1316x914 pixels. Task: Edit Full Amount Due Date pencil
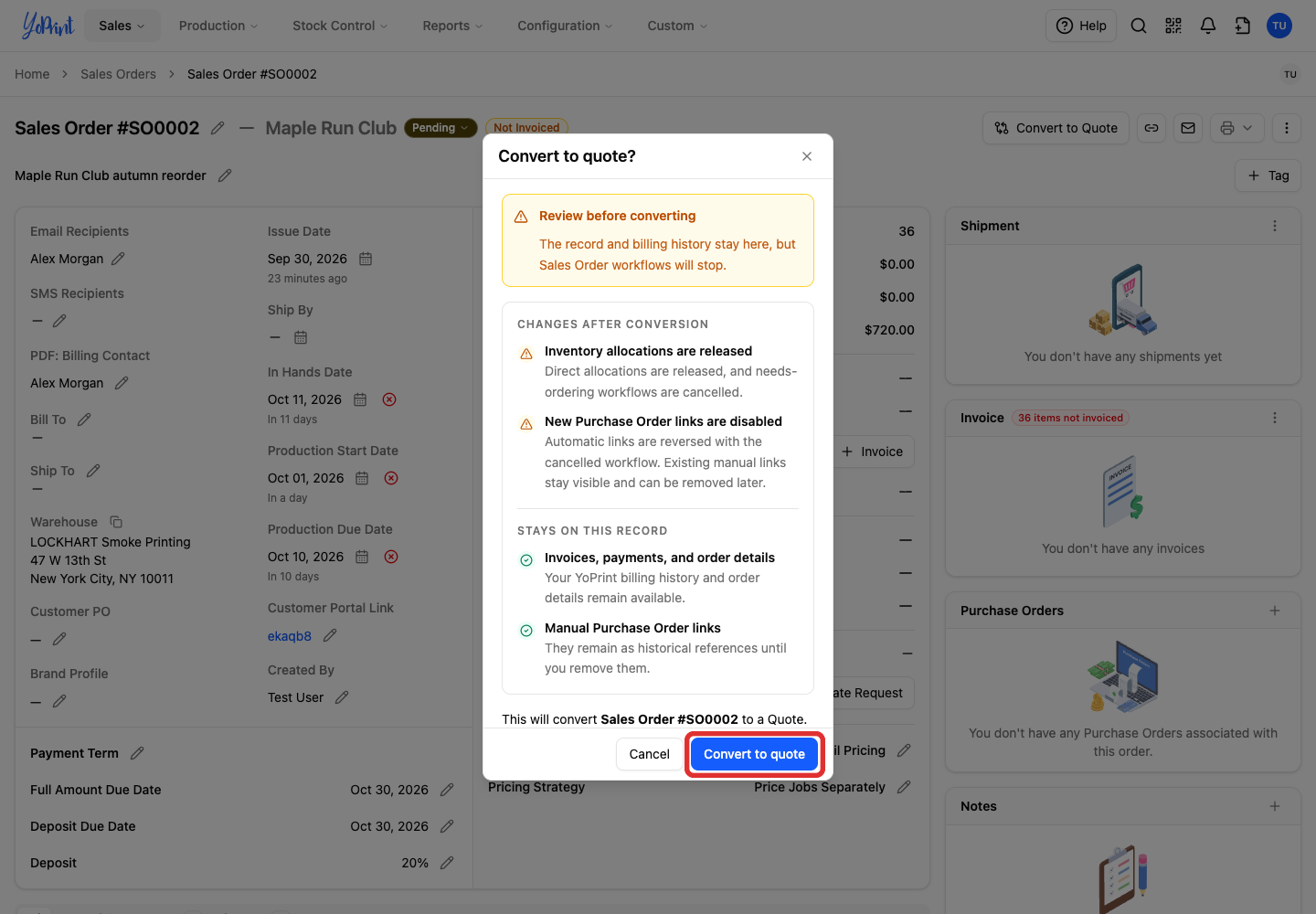(x=447, y=790)
